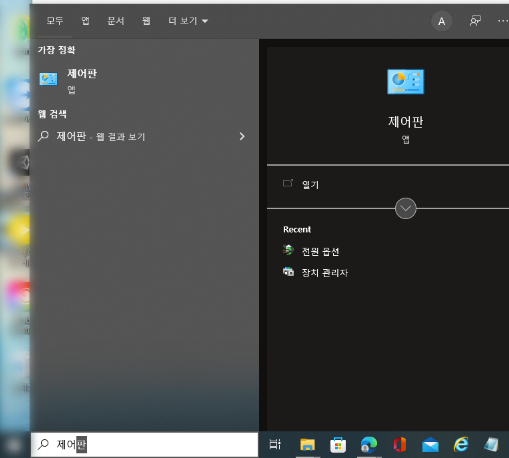Expand actions with the circular chevron button
The height and width of the screenshot is (458, 509).
click(405, 209)
